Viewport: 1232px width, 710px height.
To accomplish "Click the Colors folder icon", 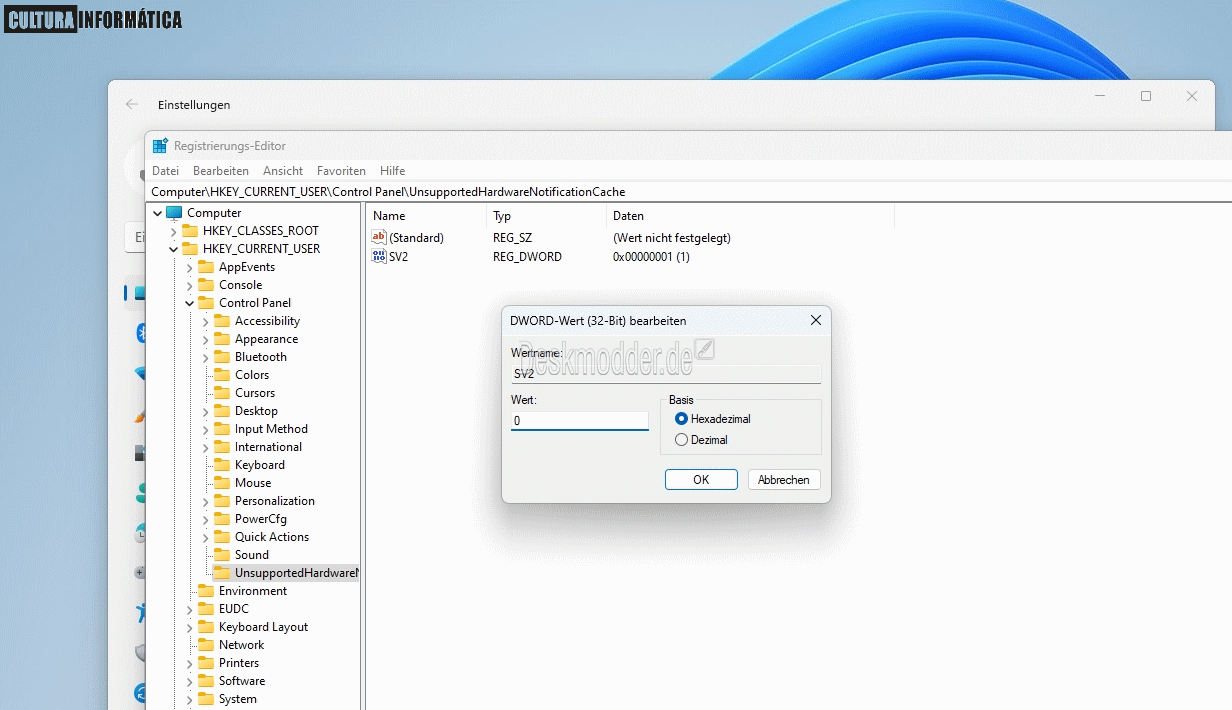I will tap(222, 375).
